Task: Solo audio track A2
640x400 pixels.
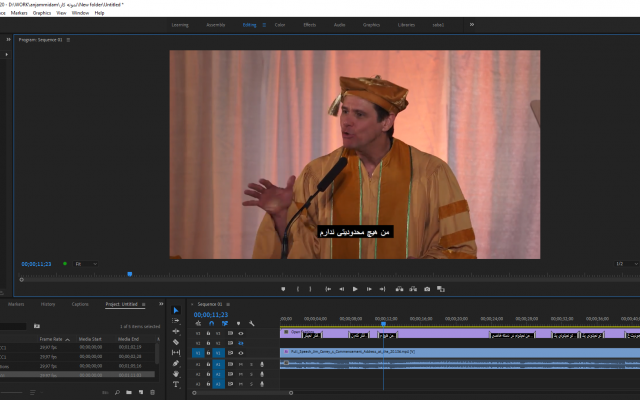Action: click(x=251, y=374)
